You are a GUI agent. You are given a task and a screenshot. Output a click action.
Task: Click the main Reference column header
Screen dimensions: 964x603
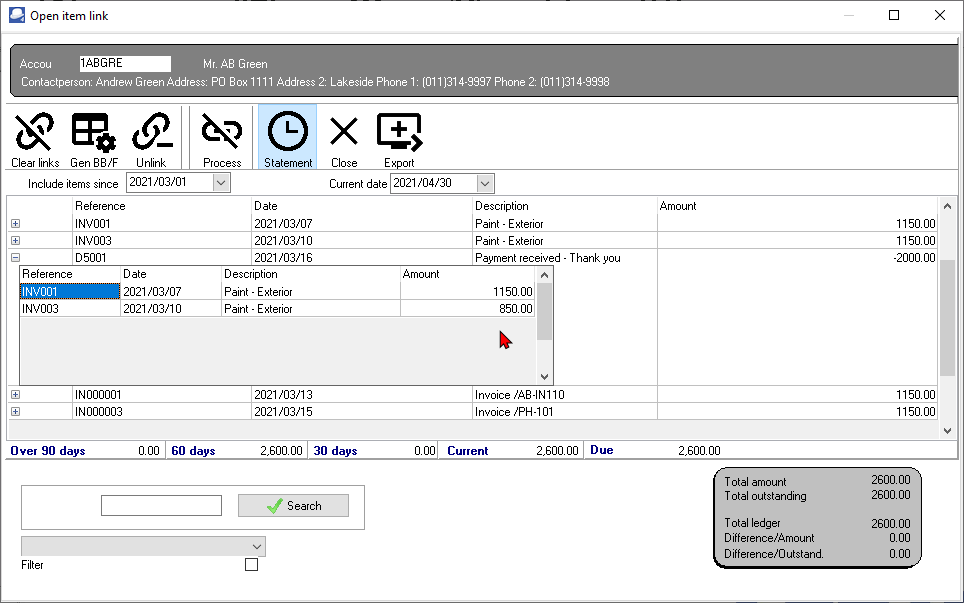[162, 206]
